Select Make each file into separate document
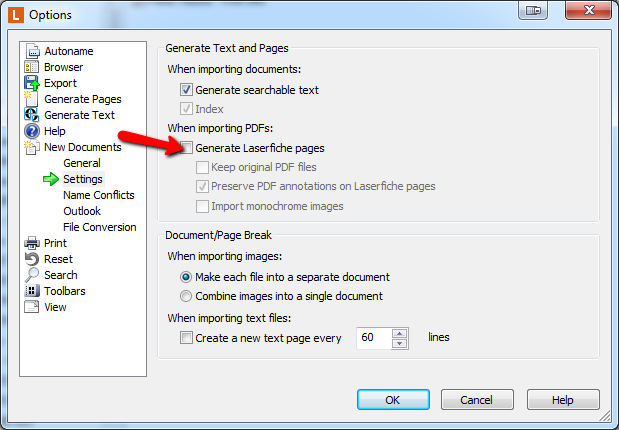 186,277
